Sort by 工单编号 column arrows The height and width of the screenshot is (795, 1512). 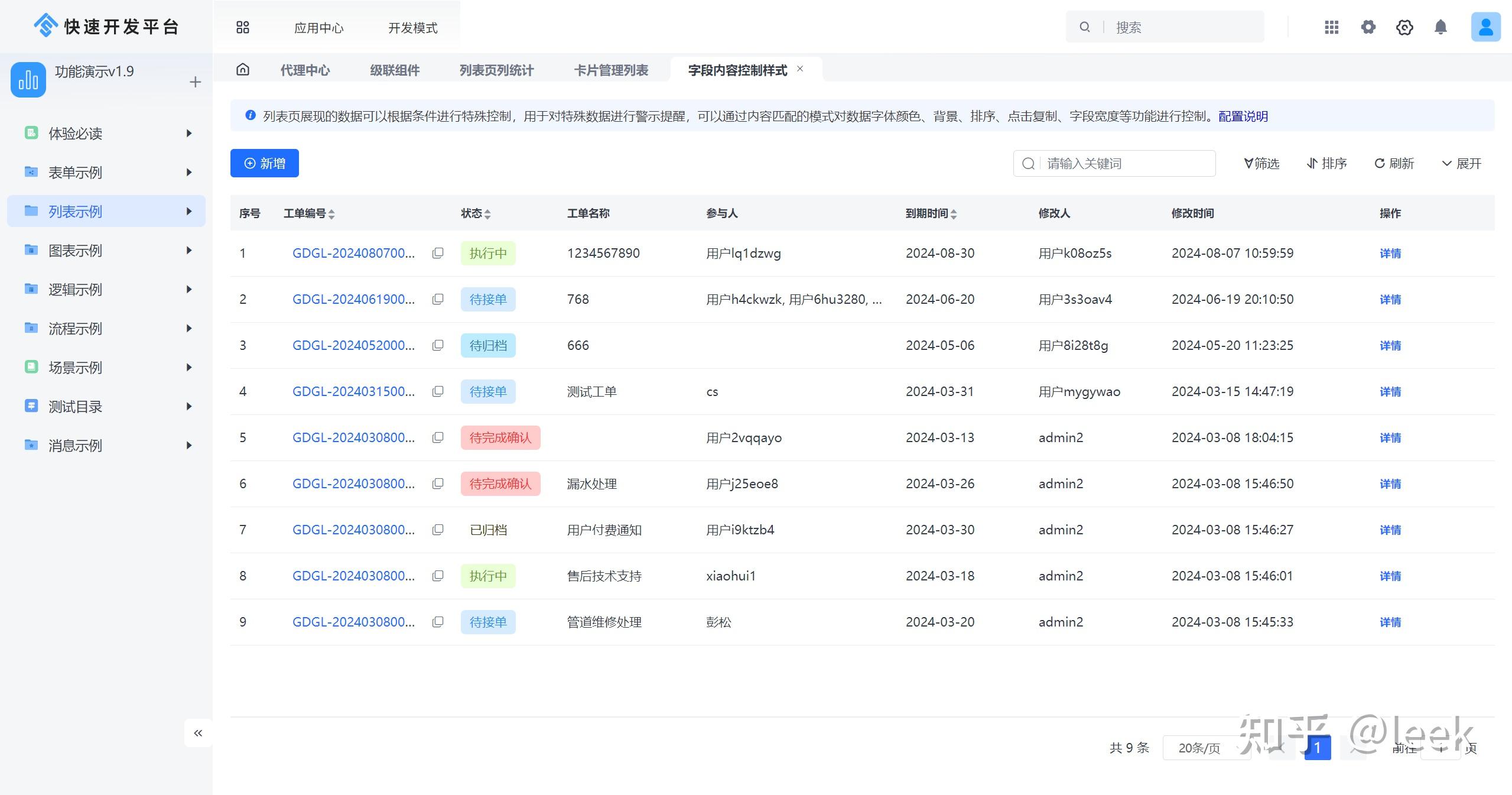pyautogui.click(x=331, y=214)
